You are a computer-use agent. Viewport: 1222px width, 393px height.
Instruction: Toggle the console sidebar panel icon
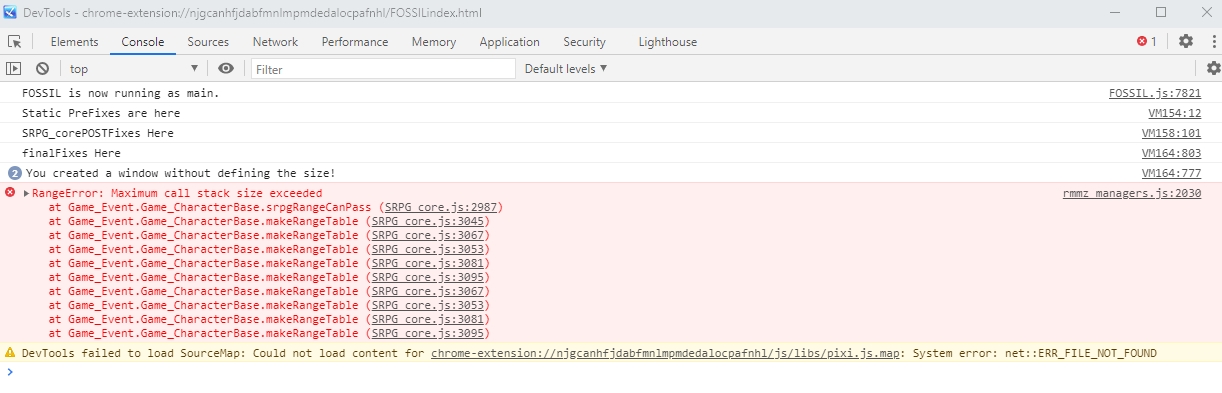pyautogui.click(x=14, y=68)
